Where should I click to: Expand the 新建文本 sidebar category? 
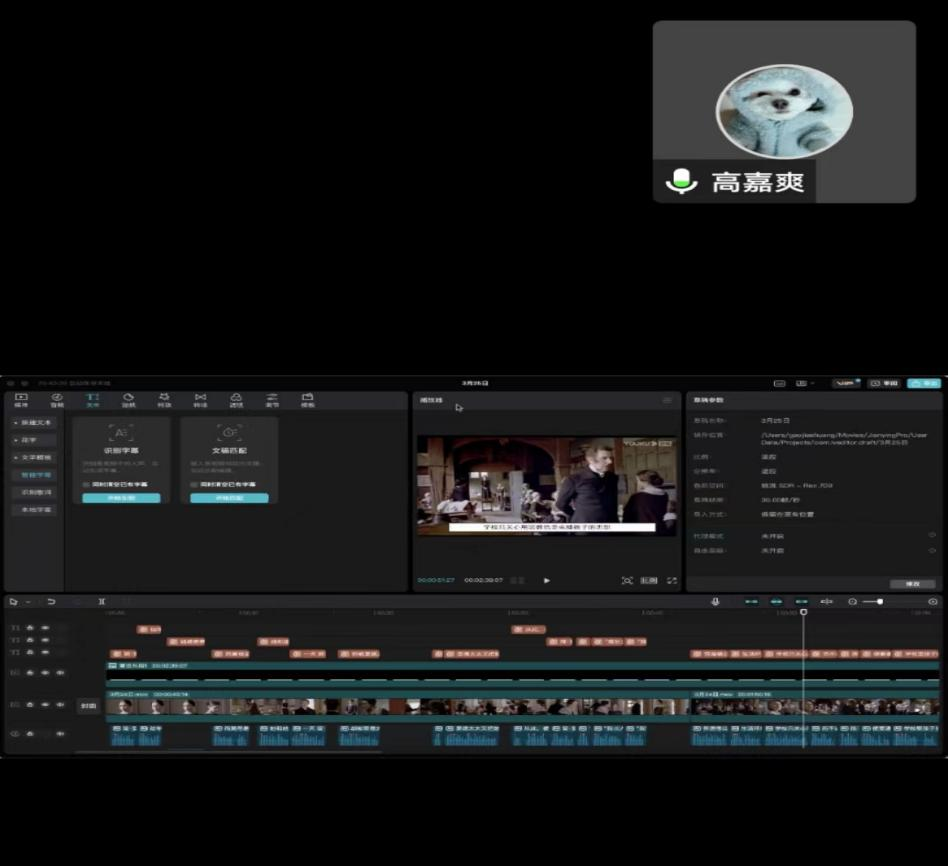pyautogui.click(x=34, y=423)
